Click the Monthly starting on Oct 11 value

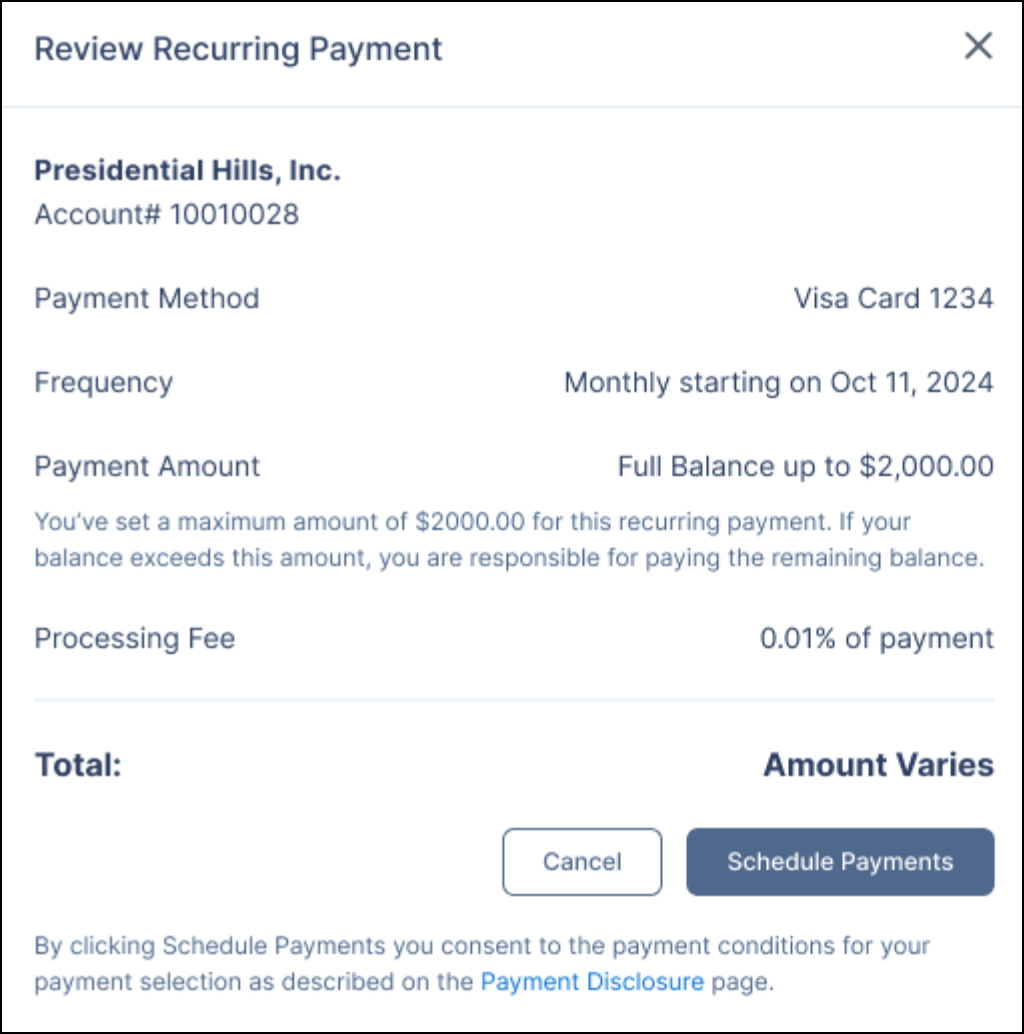coord(778,382)
